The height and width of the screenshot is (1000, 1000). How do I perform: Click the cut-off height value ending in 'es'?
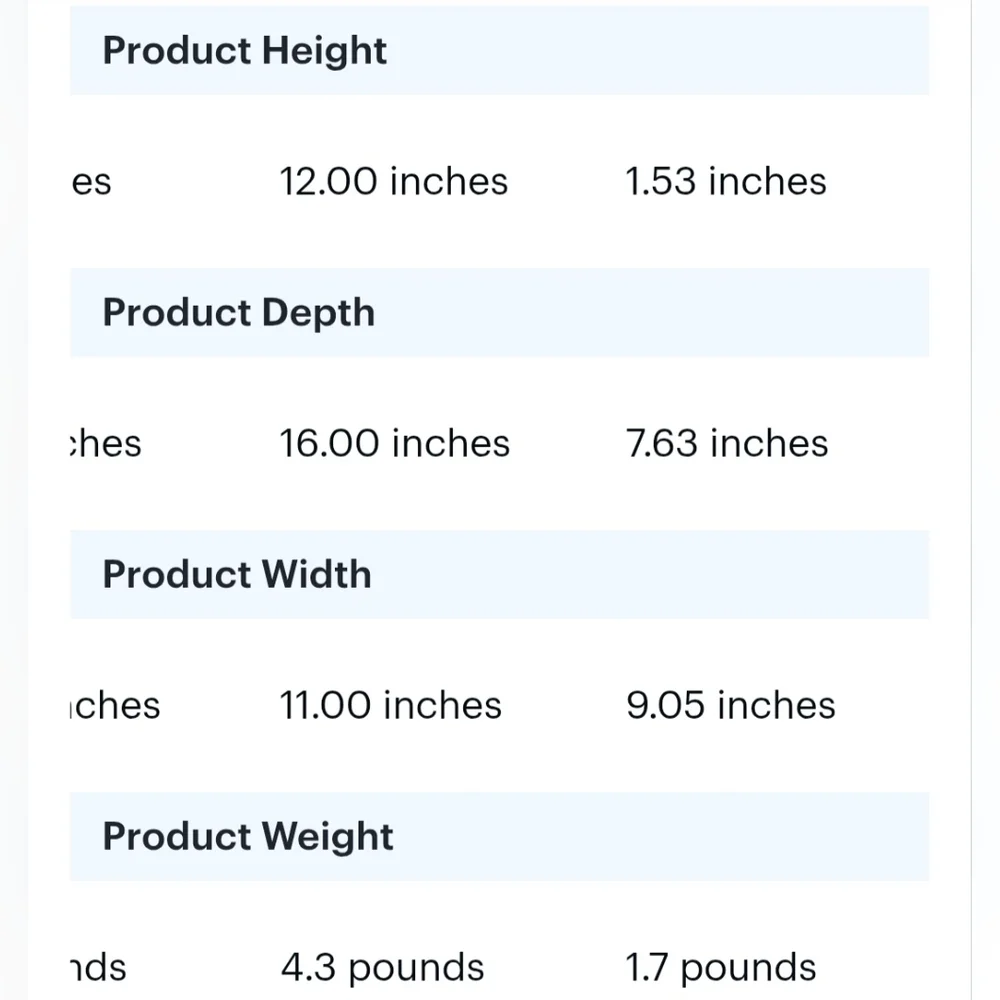(91, 182)
